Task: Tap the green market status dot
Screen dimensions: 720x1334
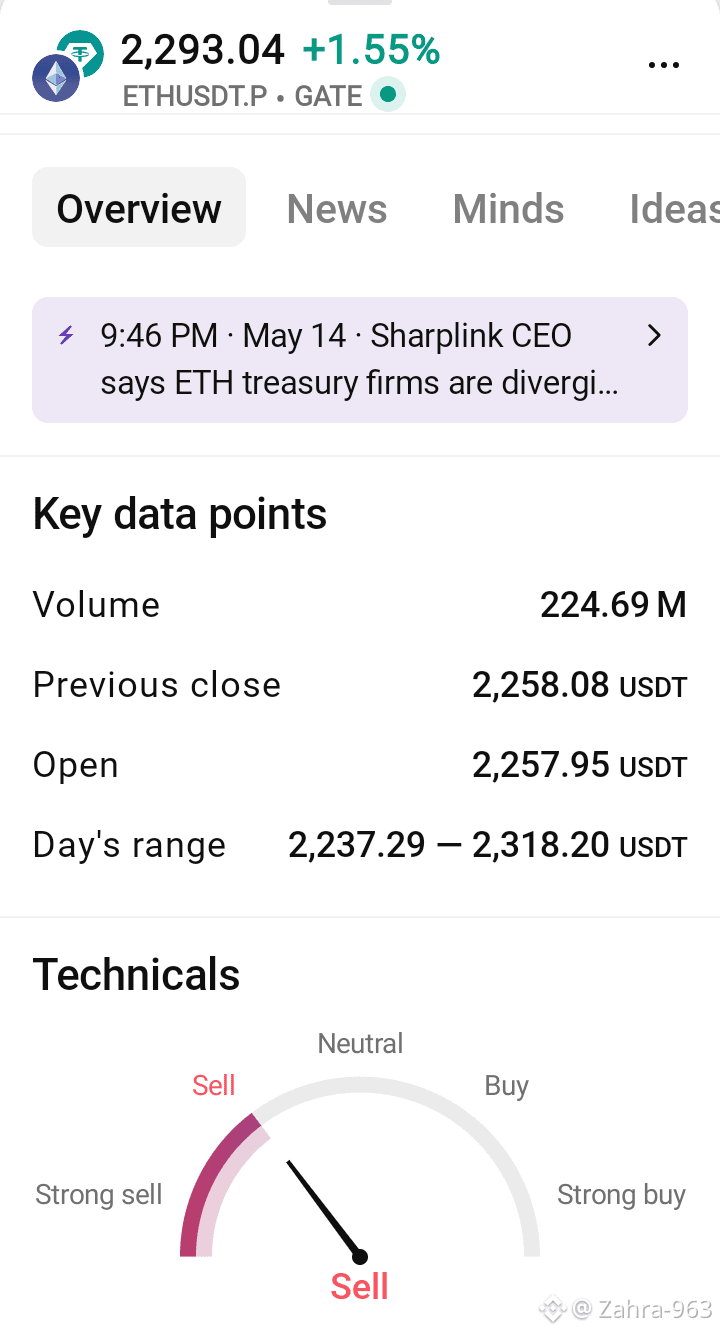Action: click(388, 96)
